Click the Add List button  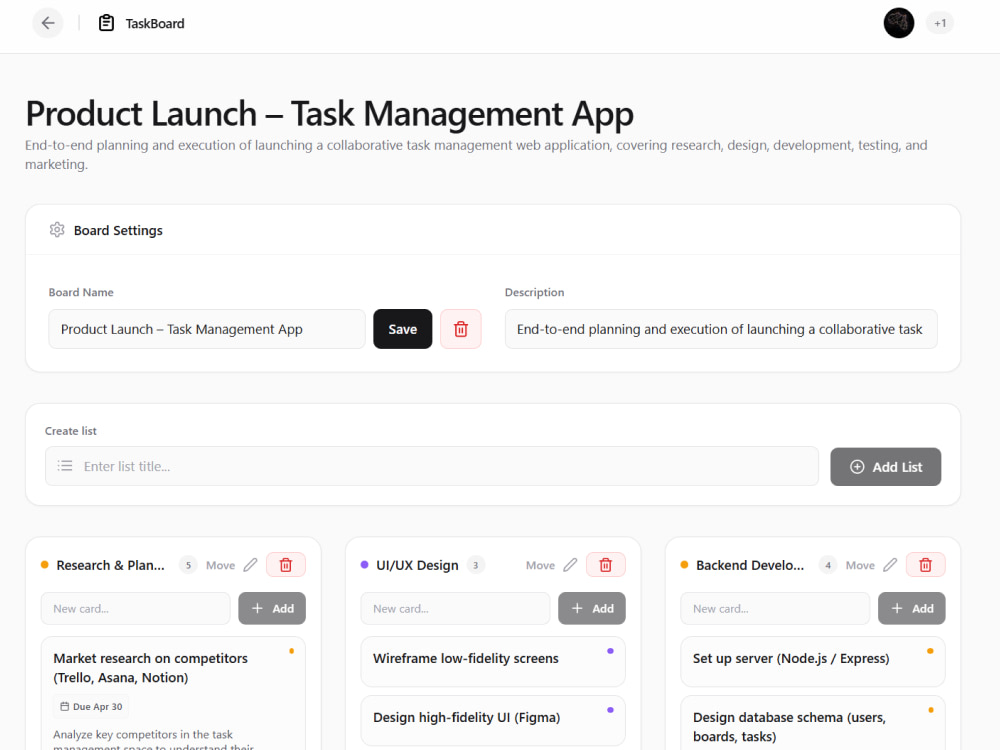(x=885, y=467)
